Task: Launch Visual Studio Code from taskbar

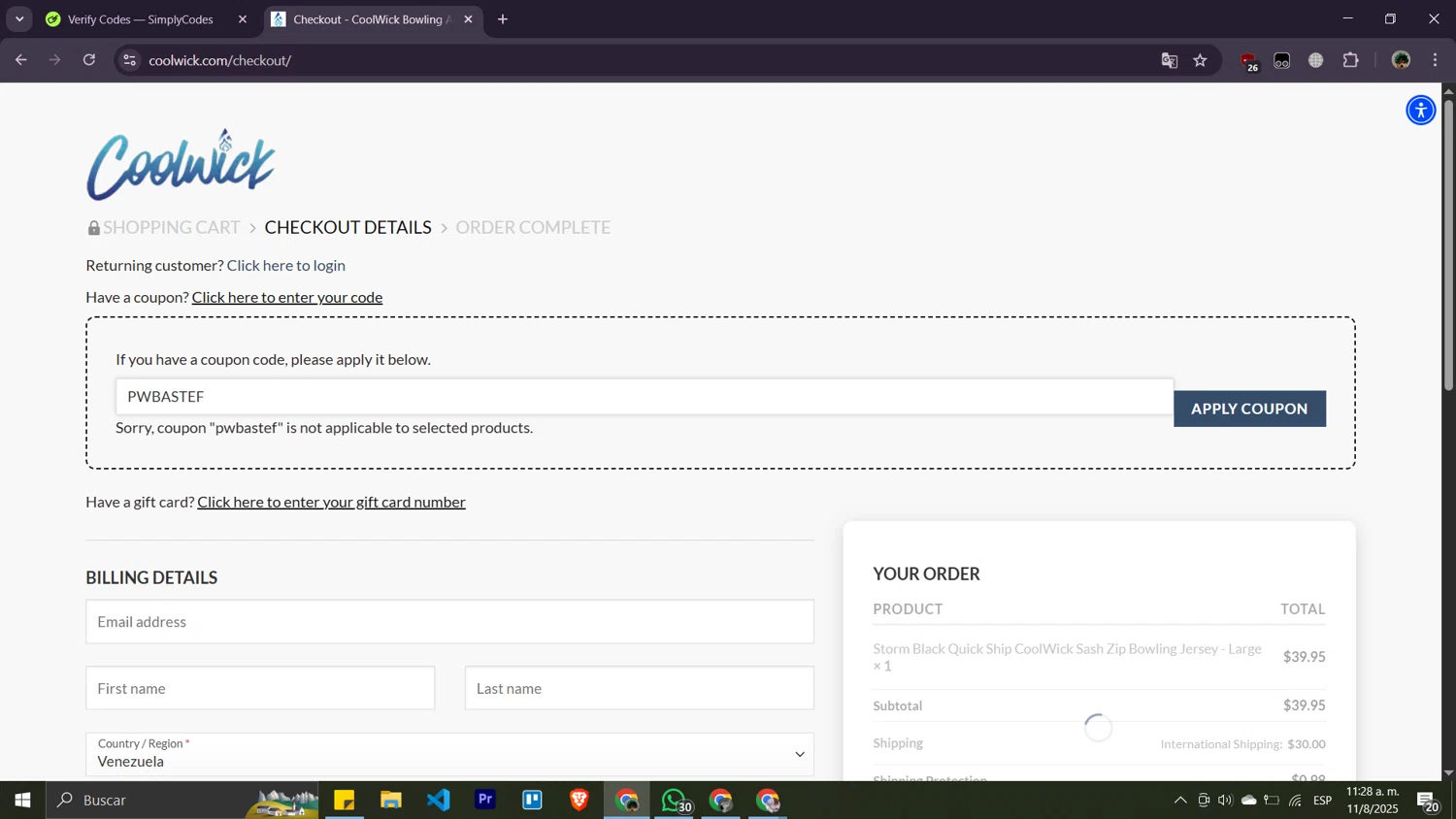Action: tap(439, 801)
